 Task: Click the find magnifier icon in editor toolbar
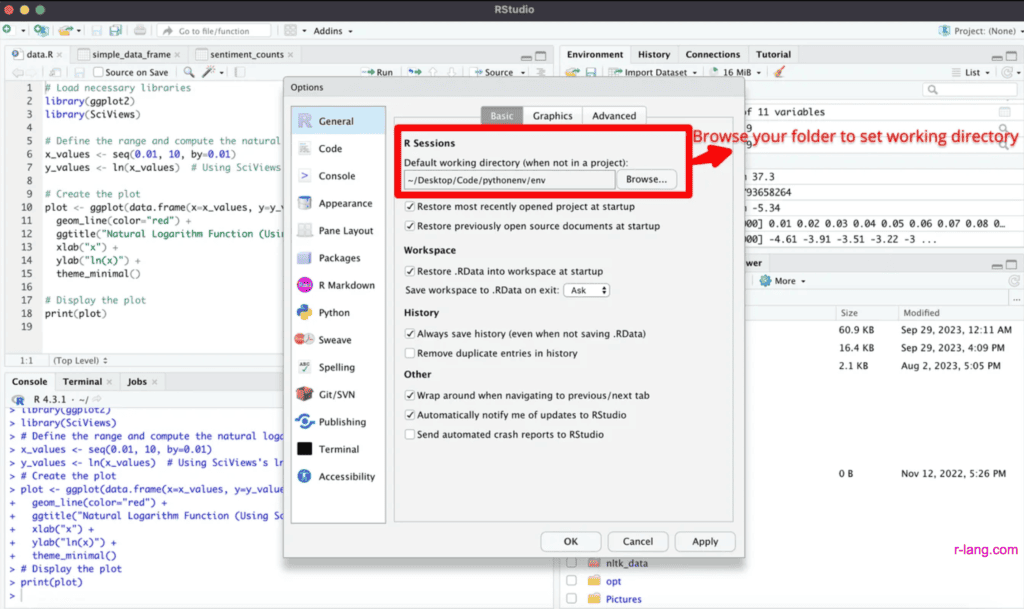click(x=189, y=72)
